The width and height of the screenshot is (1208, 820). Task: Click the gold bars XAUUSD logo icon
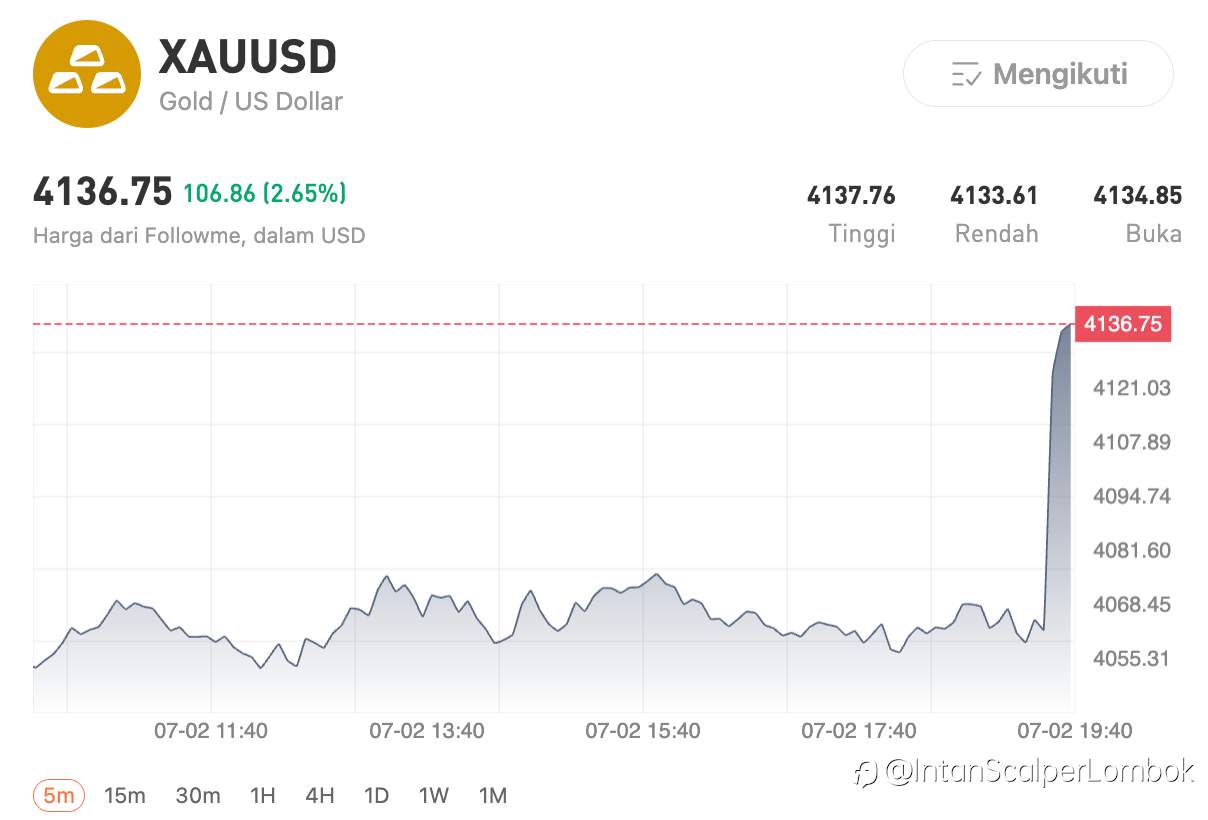88,74
